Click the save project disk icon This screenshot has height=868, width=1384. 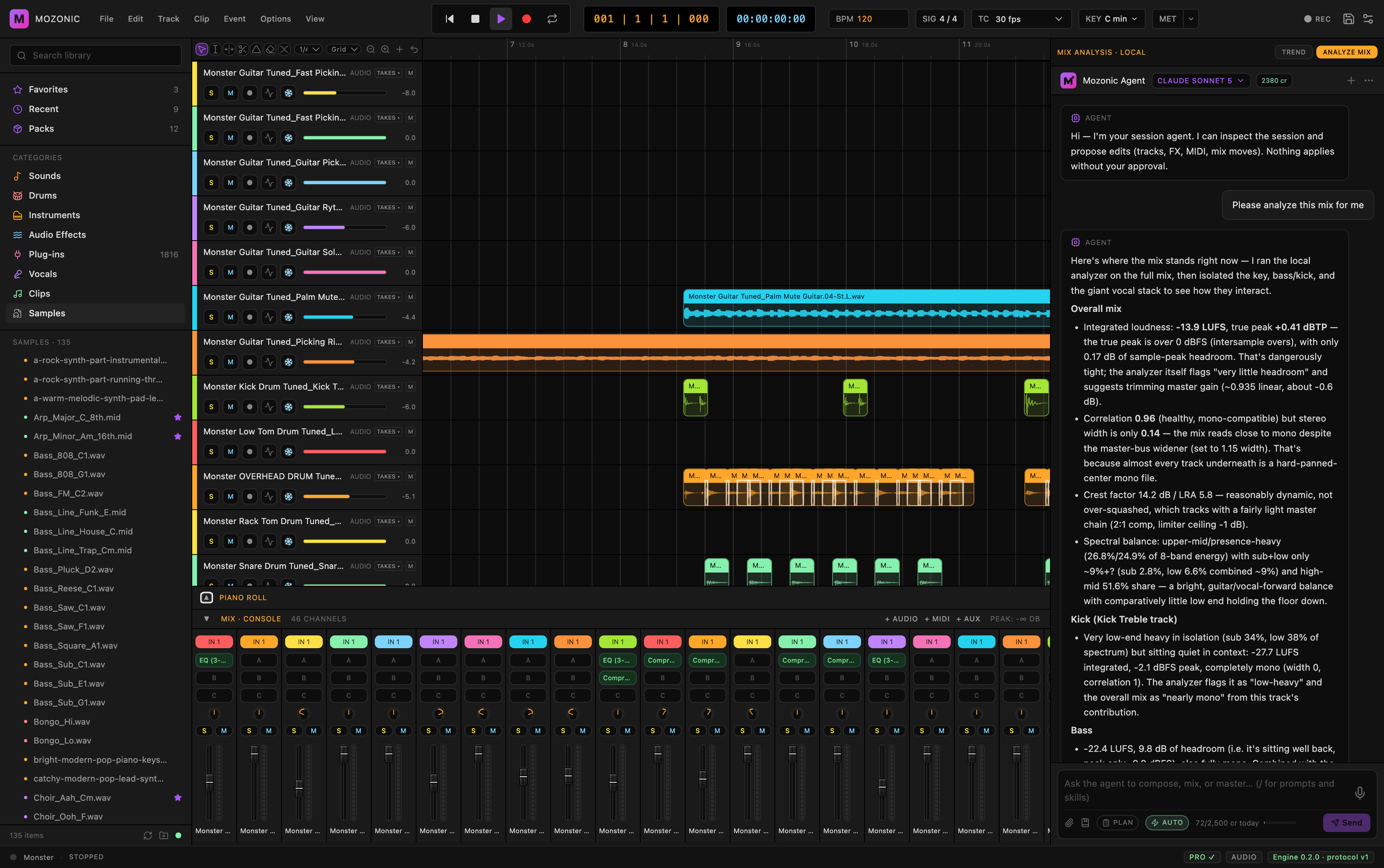(x=1348, y=19)
